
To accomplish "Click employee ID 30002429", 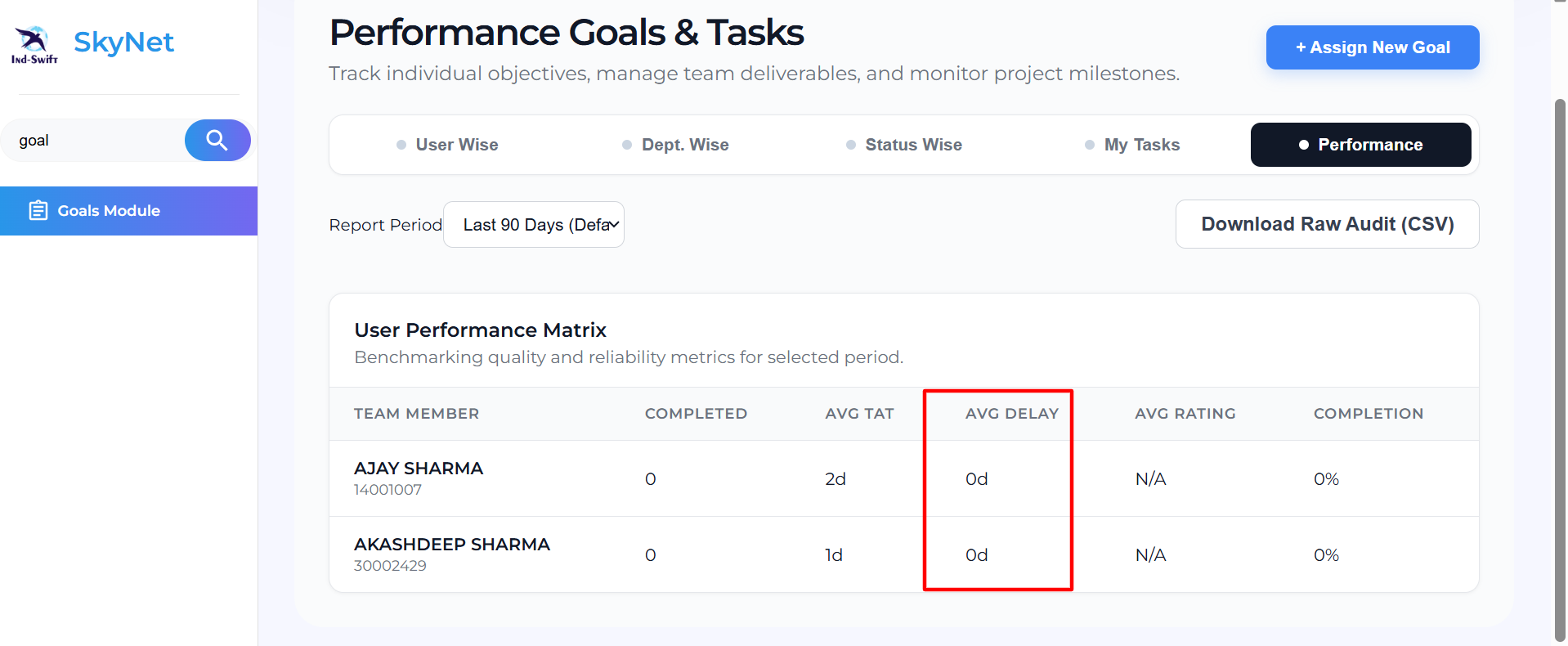I will click(x=390, y=566).
